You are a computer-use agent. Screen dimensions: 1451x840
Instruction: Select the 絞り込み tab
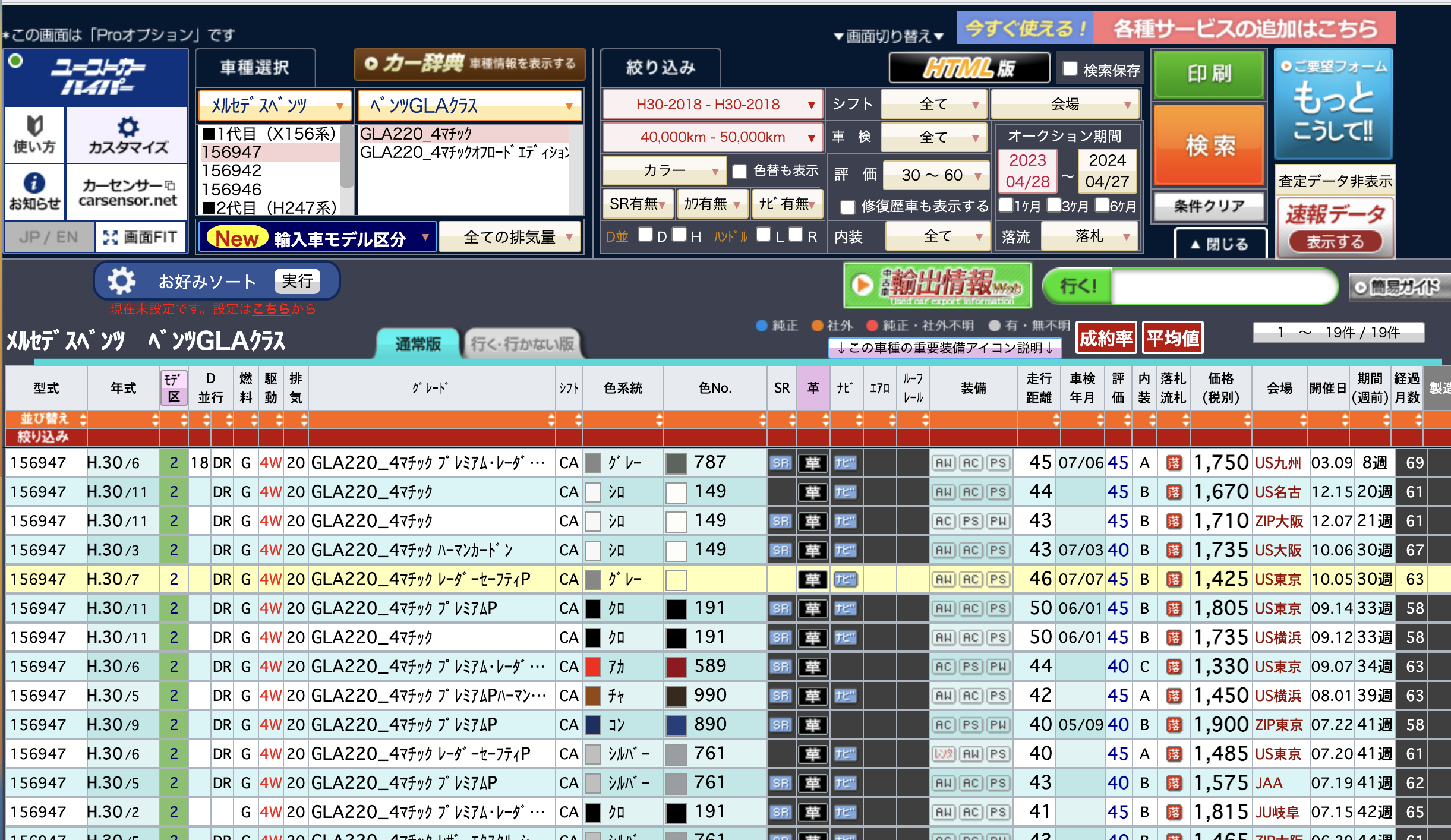[660, 67]
